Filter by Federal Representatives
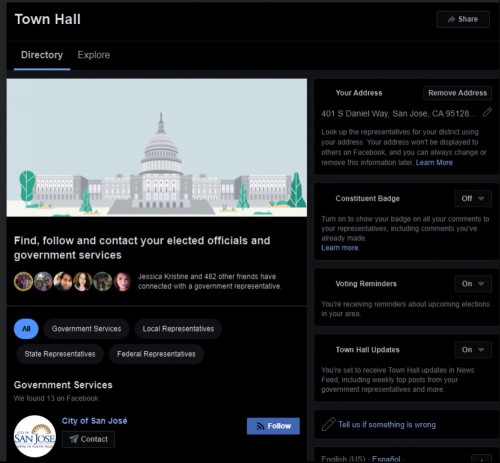500x463 pixels. 156,354
